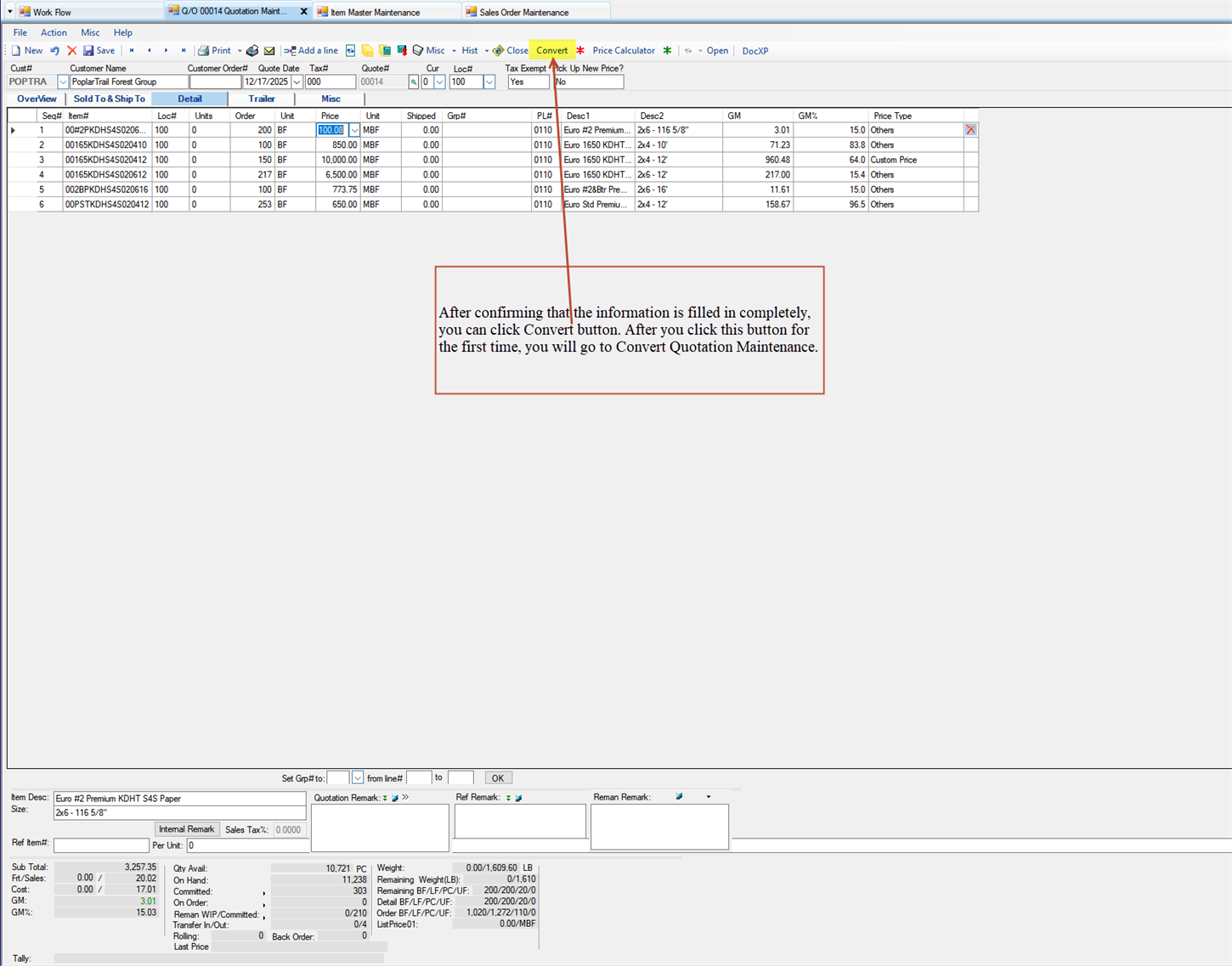Open the Cust# dropdown arrow
Viewport: 1232px width, 966px height.
pos(62,82)
